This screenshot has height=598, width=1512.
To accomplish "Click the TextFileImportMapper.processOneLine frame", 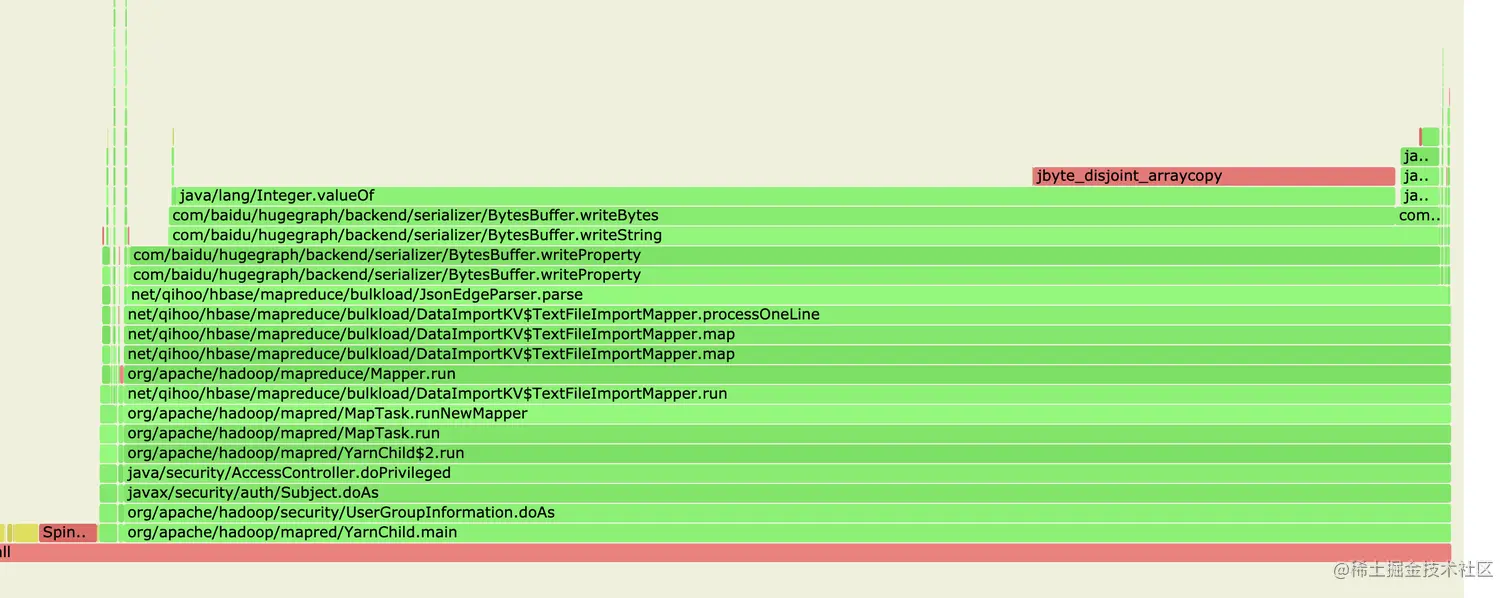I will pyautogui.click(x=787, y=314).
